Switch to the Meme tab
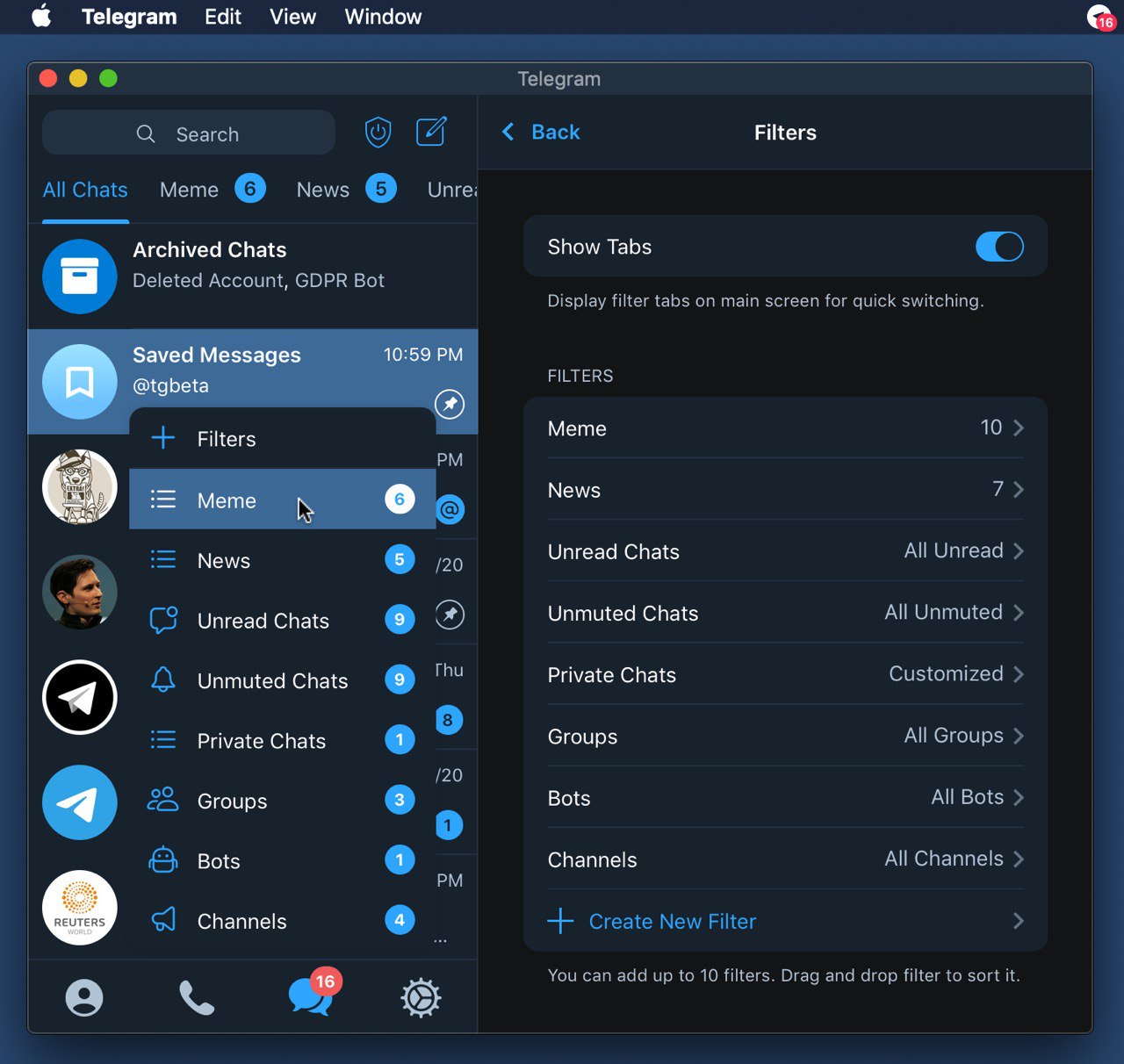1124x1064 pixels. (213, 190)
